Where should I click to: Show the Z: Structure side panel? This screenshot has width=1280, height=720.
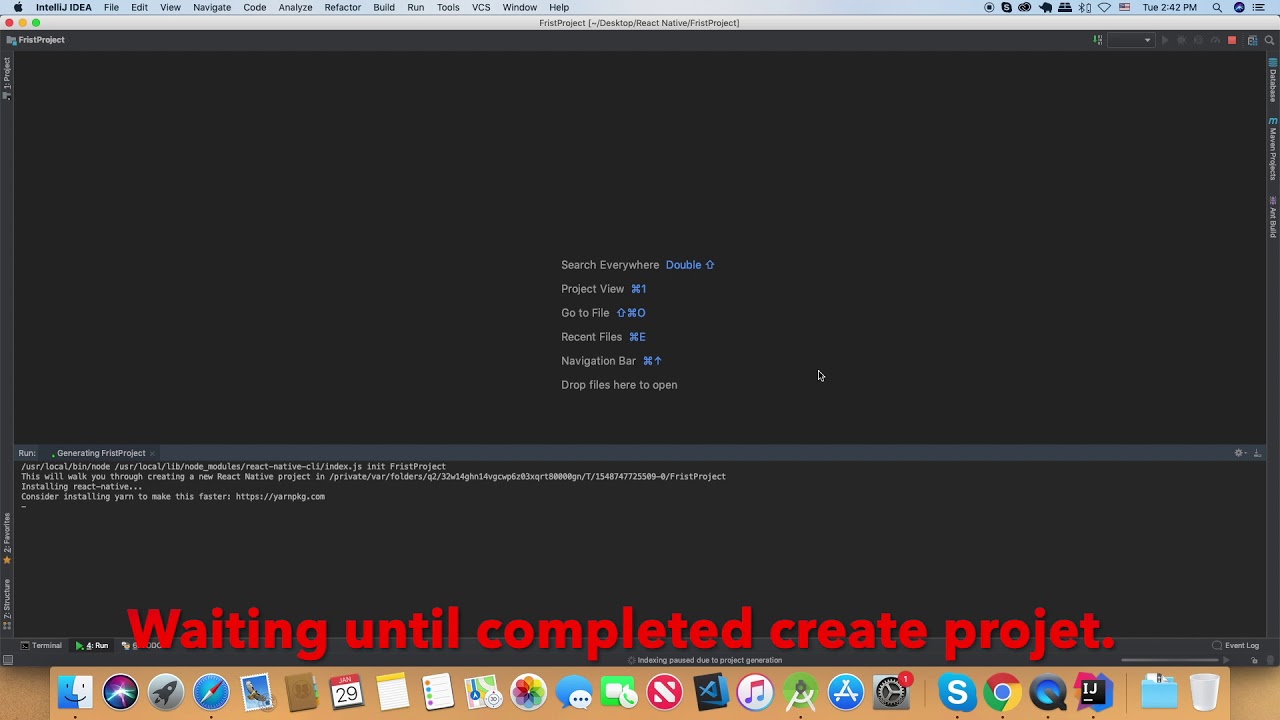click(7, 603)
